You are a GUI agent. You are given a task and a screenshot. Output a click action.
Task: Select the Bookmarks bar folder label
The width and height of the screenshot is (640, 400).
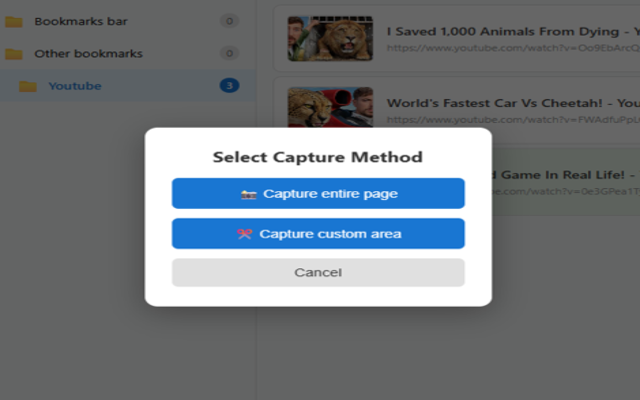point(81,21)
